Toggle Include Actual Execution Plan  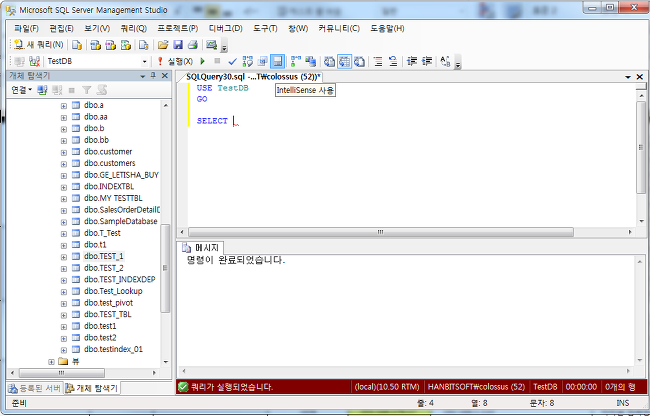coord(296,61)
